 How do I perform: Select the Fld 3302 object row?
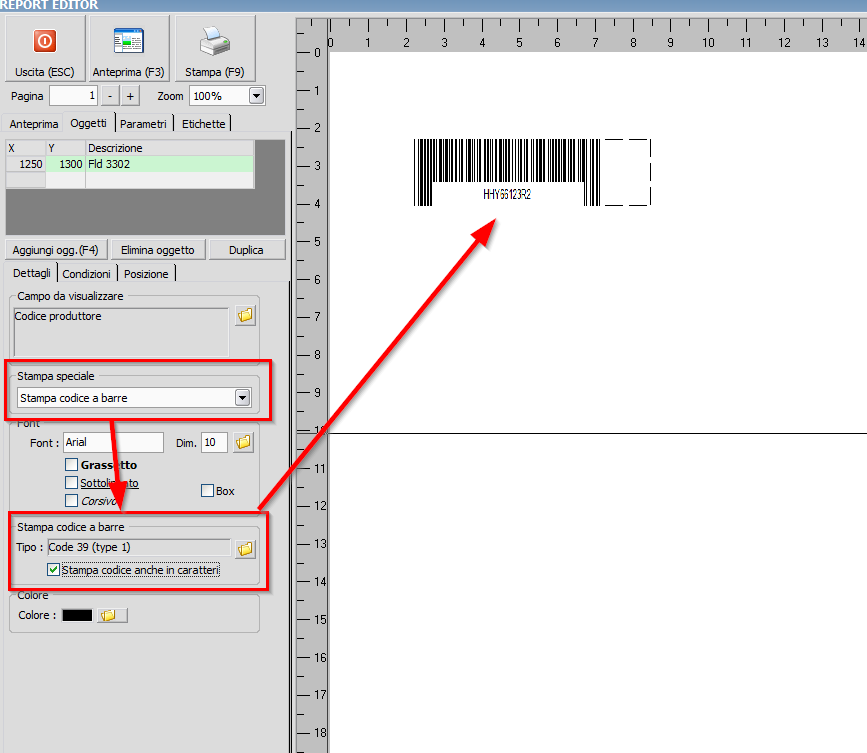130,164
